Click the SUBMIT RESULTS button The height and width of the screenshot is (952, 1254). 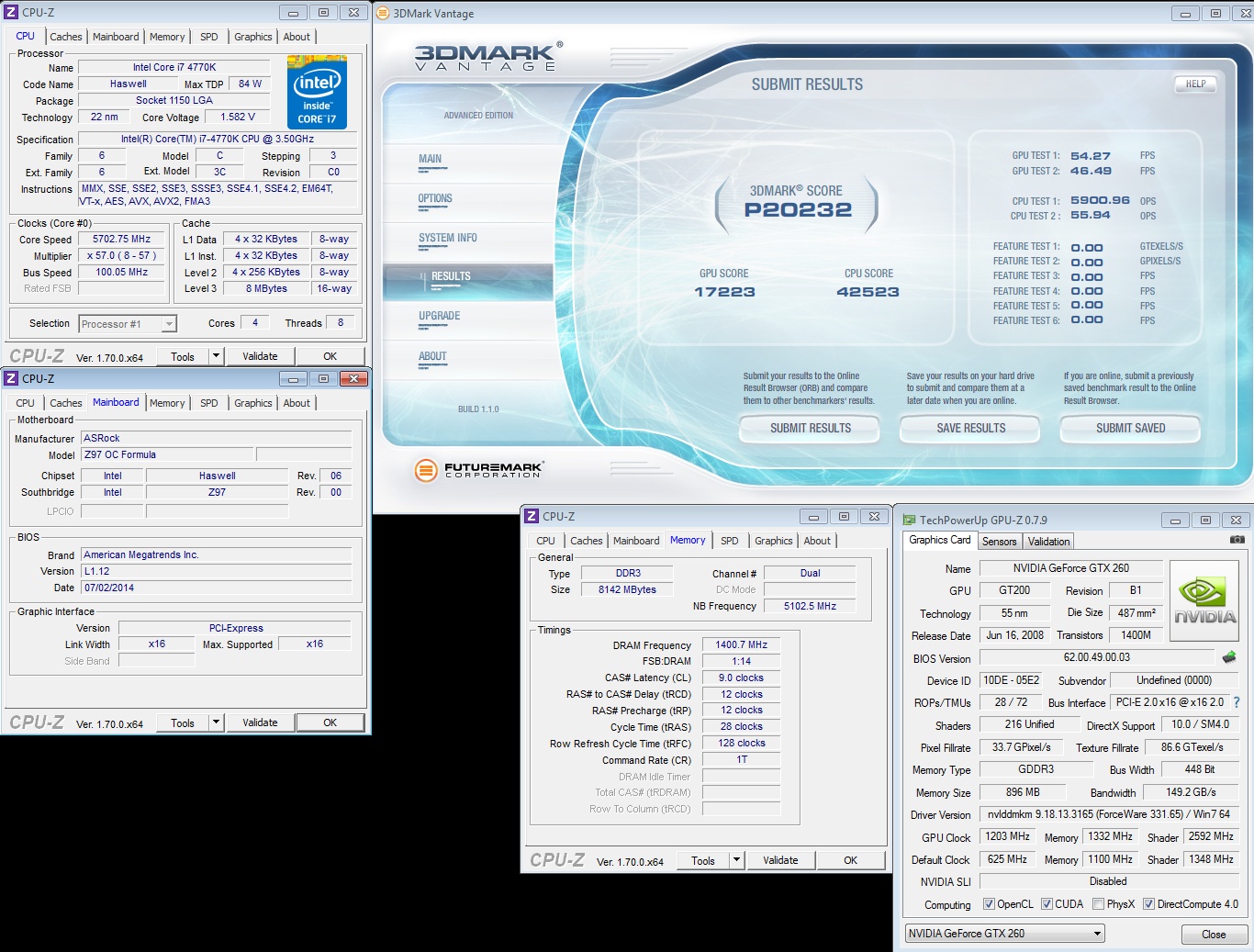(811, 428)
